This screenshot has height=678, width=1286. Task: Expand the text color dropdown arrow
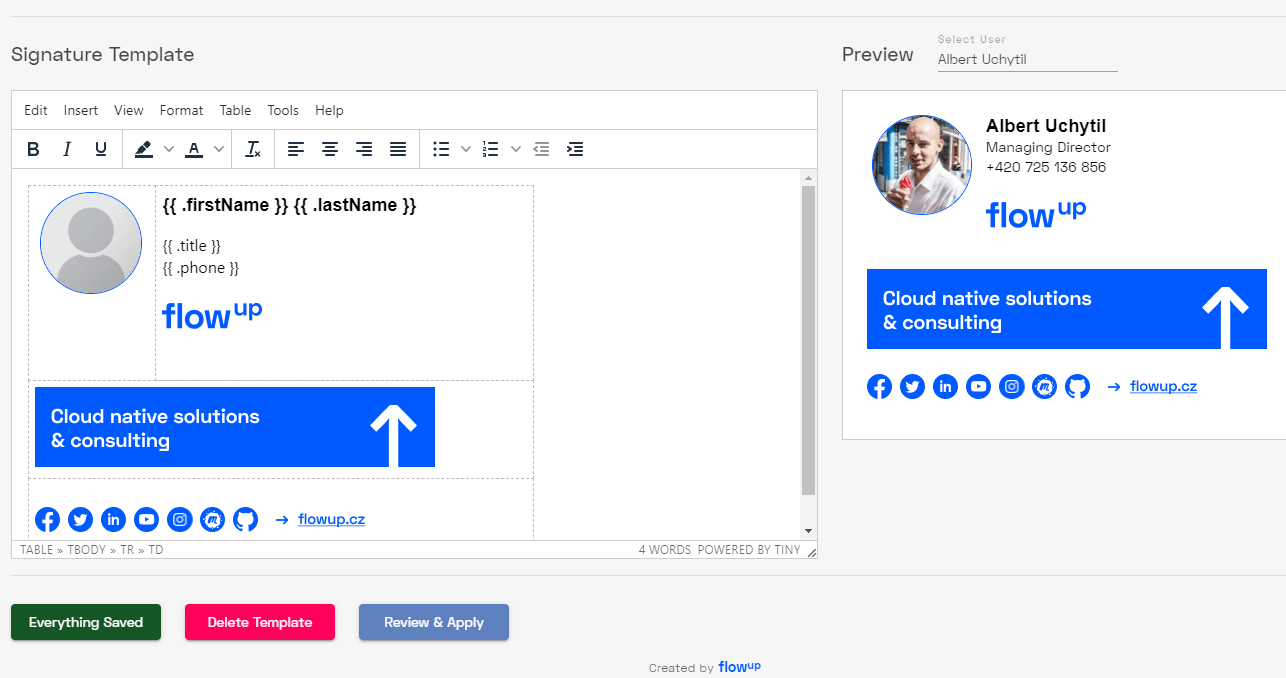(x=220, y=149)
